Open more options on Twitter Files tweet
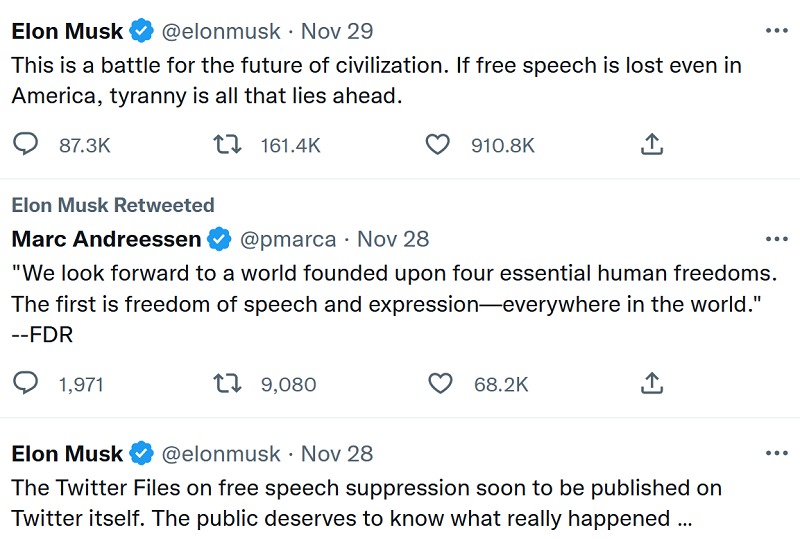Image resolution: width=800 pixels, height=539 pixels. point(776,454)
